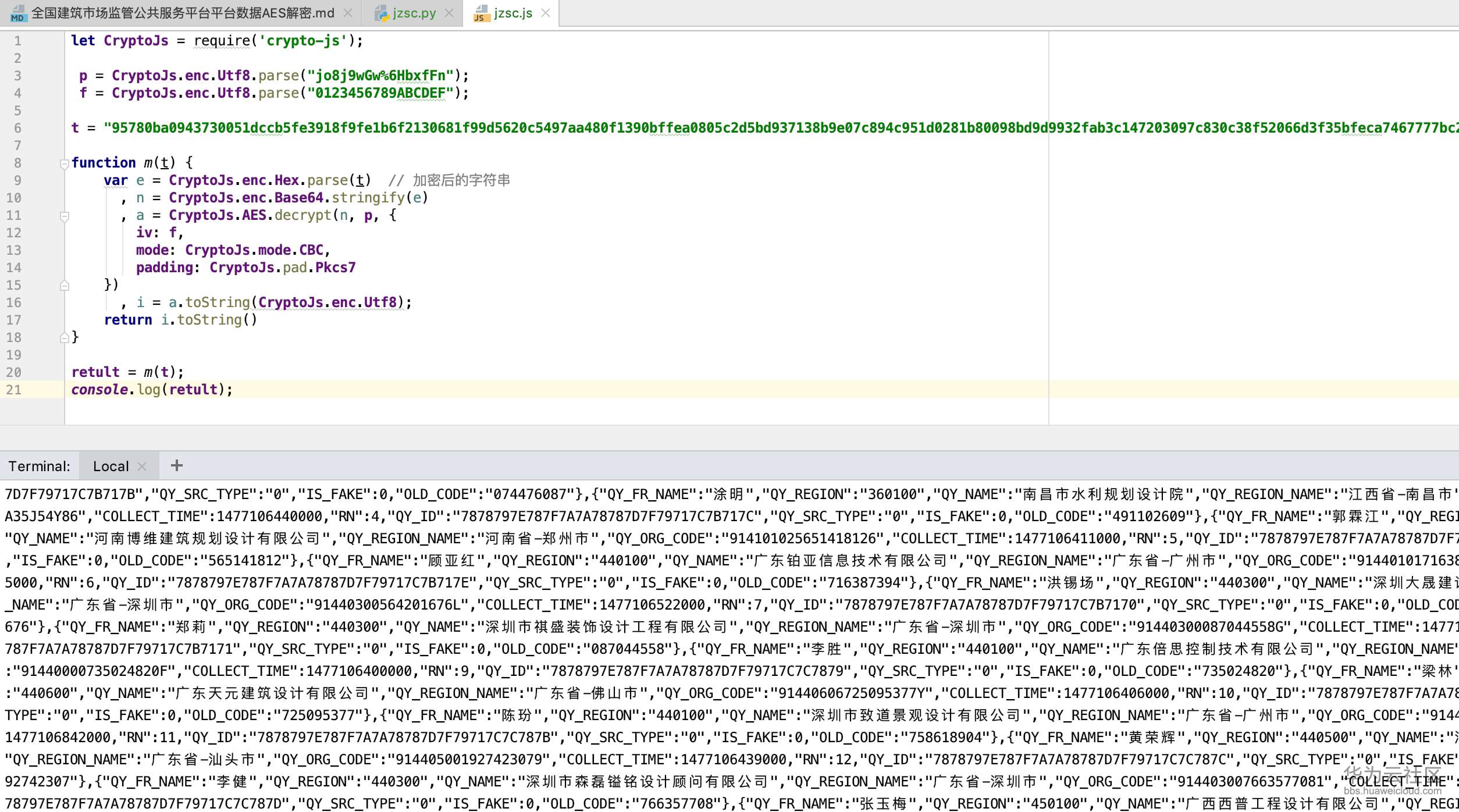Switch to the jzsc.py tab
This screenshot has width=1459, height=812.
413,12
